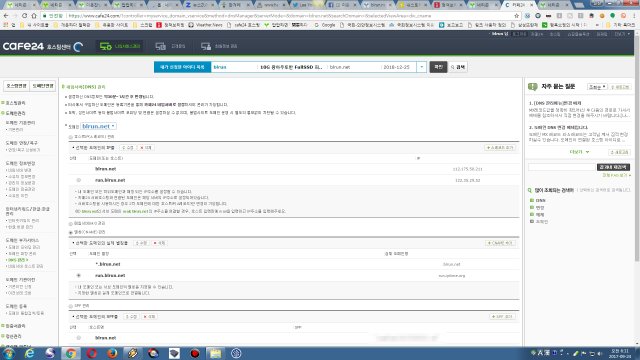
Task: Click the dark confirm button next to the date field
Action: click(438, 67)
